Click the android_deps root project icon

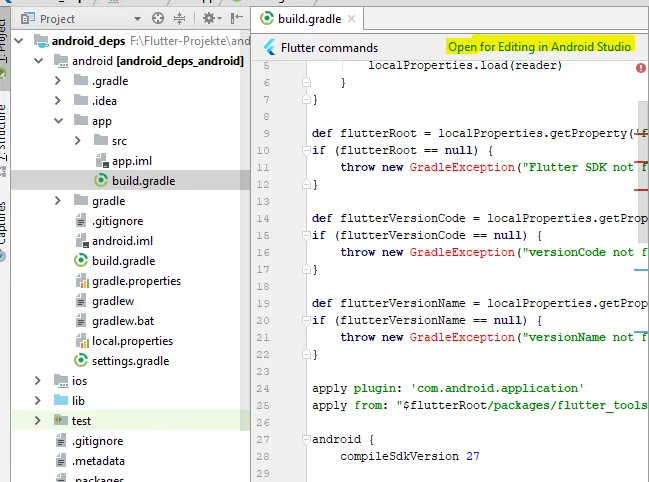(x=41, y=41)
